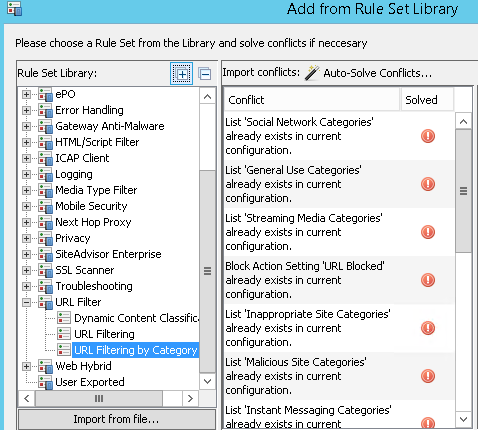The image size is (478, 430).
Task: Select the URL Filtering by Category item
Action: (x=136, y=350)
